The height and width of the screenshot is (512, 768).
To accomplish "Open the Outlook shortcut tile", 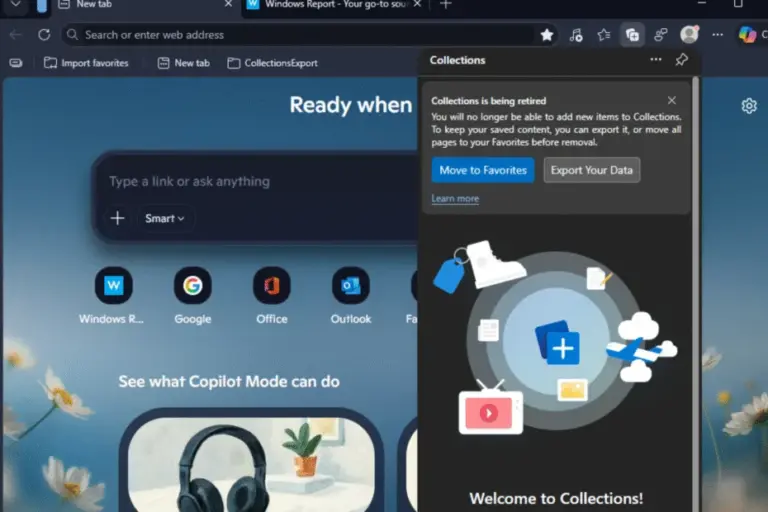I will [350, 286].
